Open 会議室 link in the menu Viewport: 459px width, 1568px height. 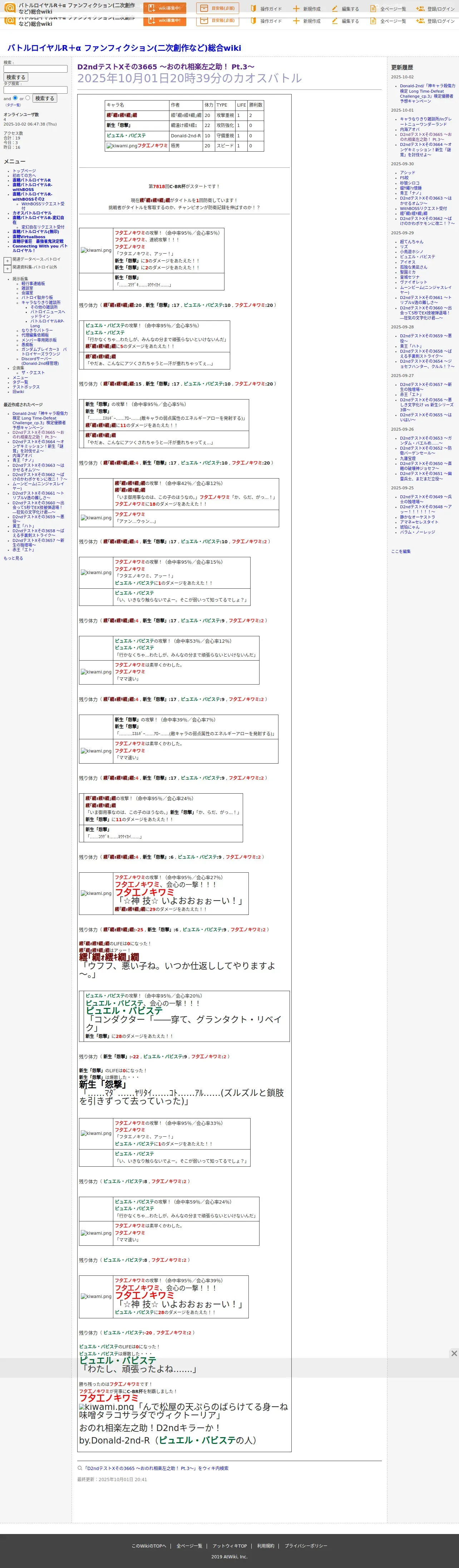click(x=28, y=293)
